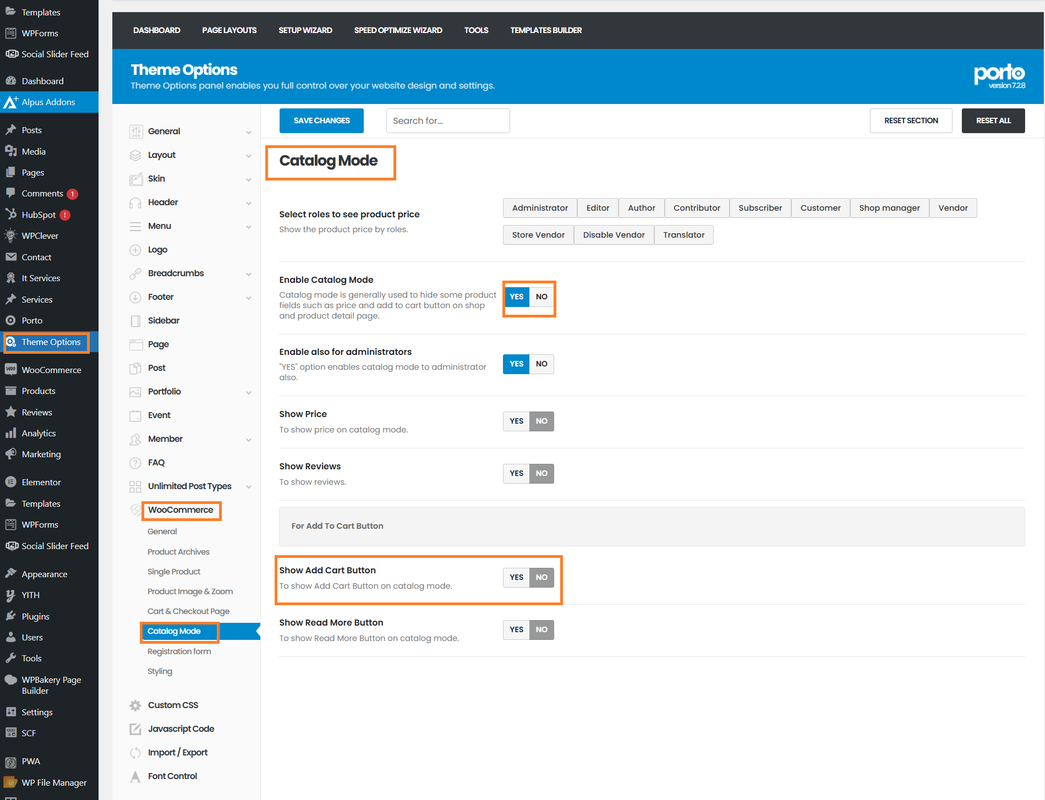Click the Marketing megaphone icon
Screen dimensions: 1045x800
point(11,454)
